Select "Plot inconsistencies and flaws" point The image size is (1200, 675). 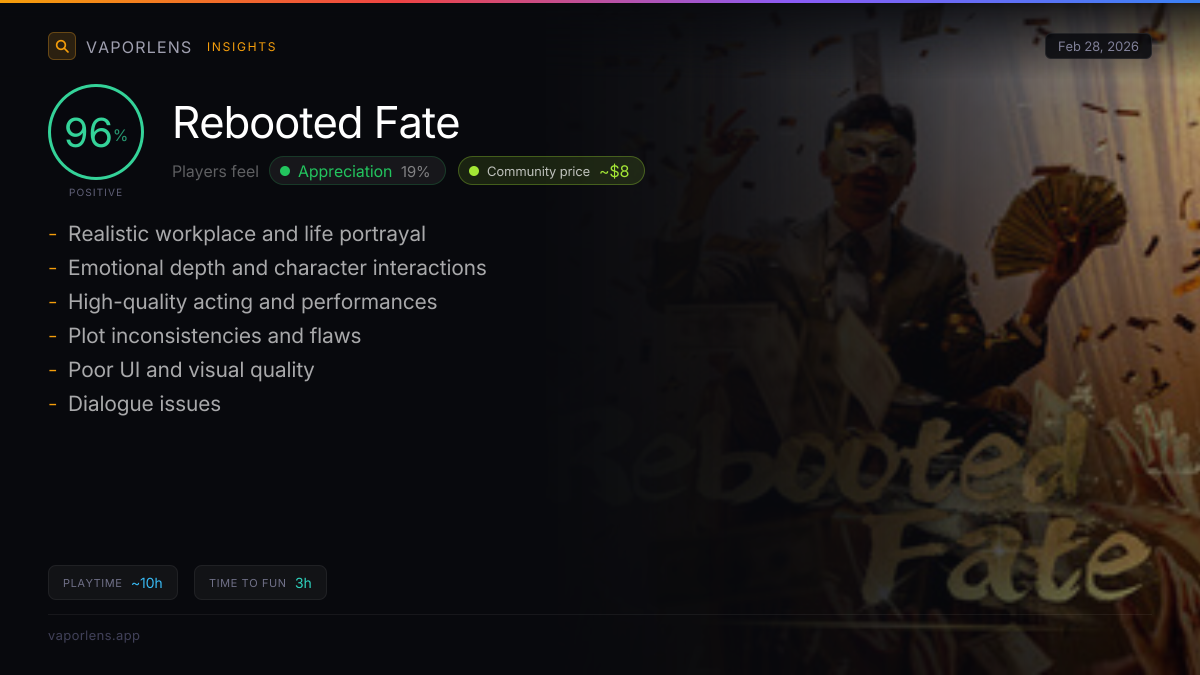point(214,336)
